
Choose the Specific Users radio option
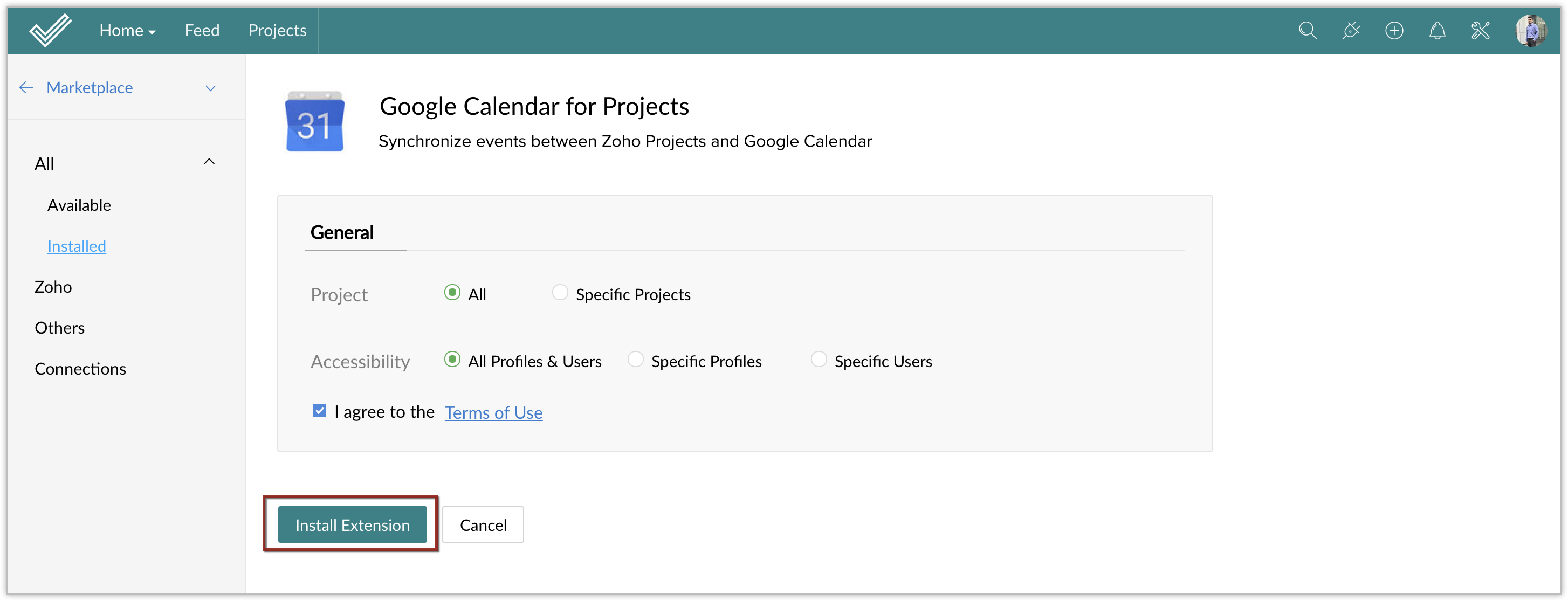coord(819,360)
